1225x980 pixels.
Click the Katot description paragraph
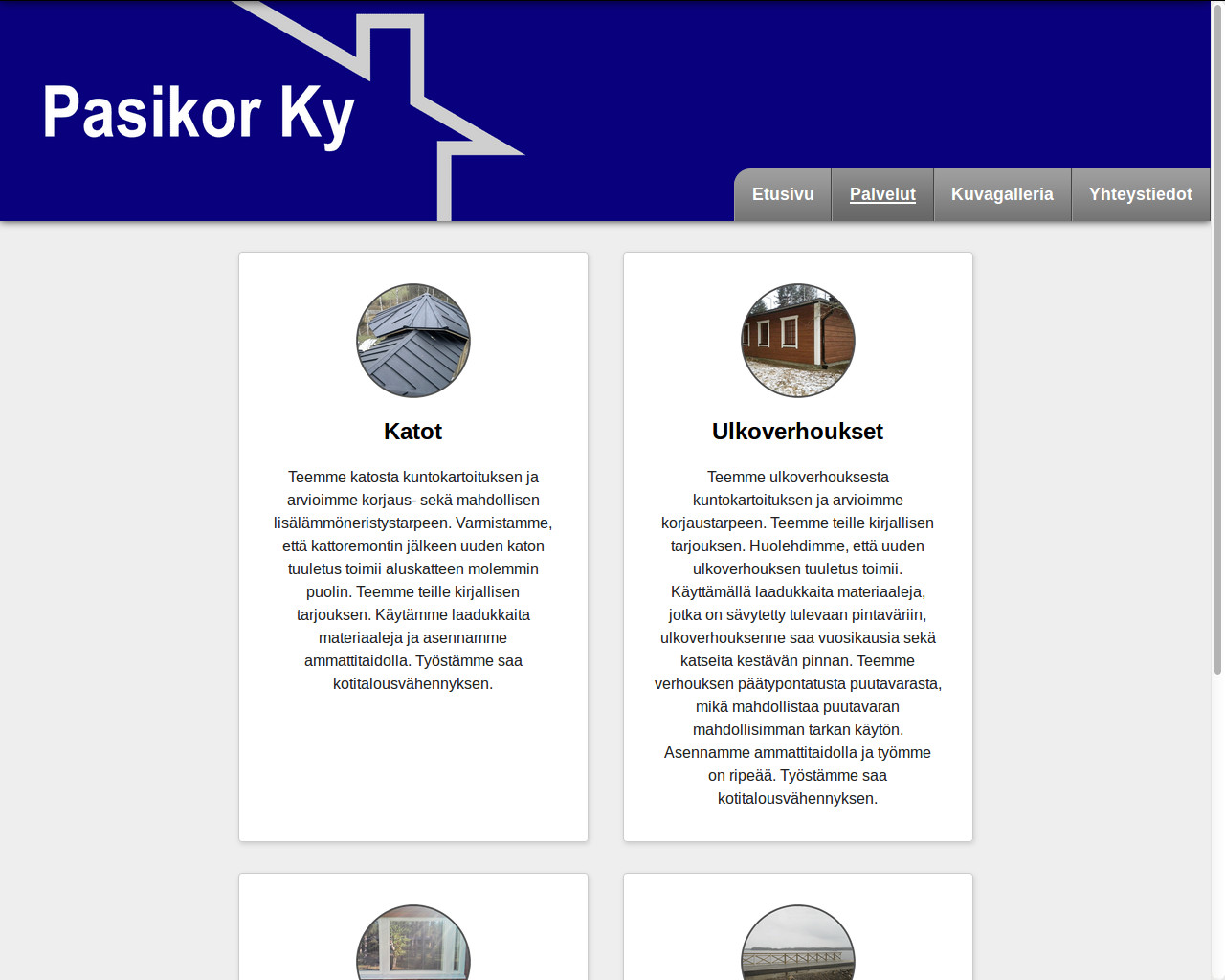413,580
